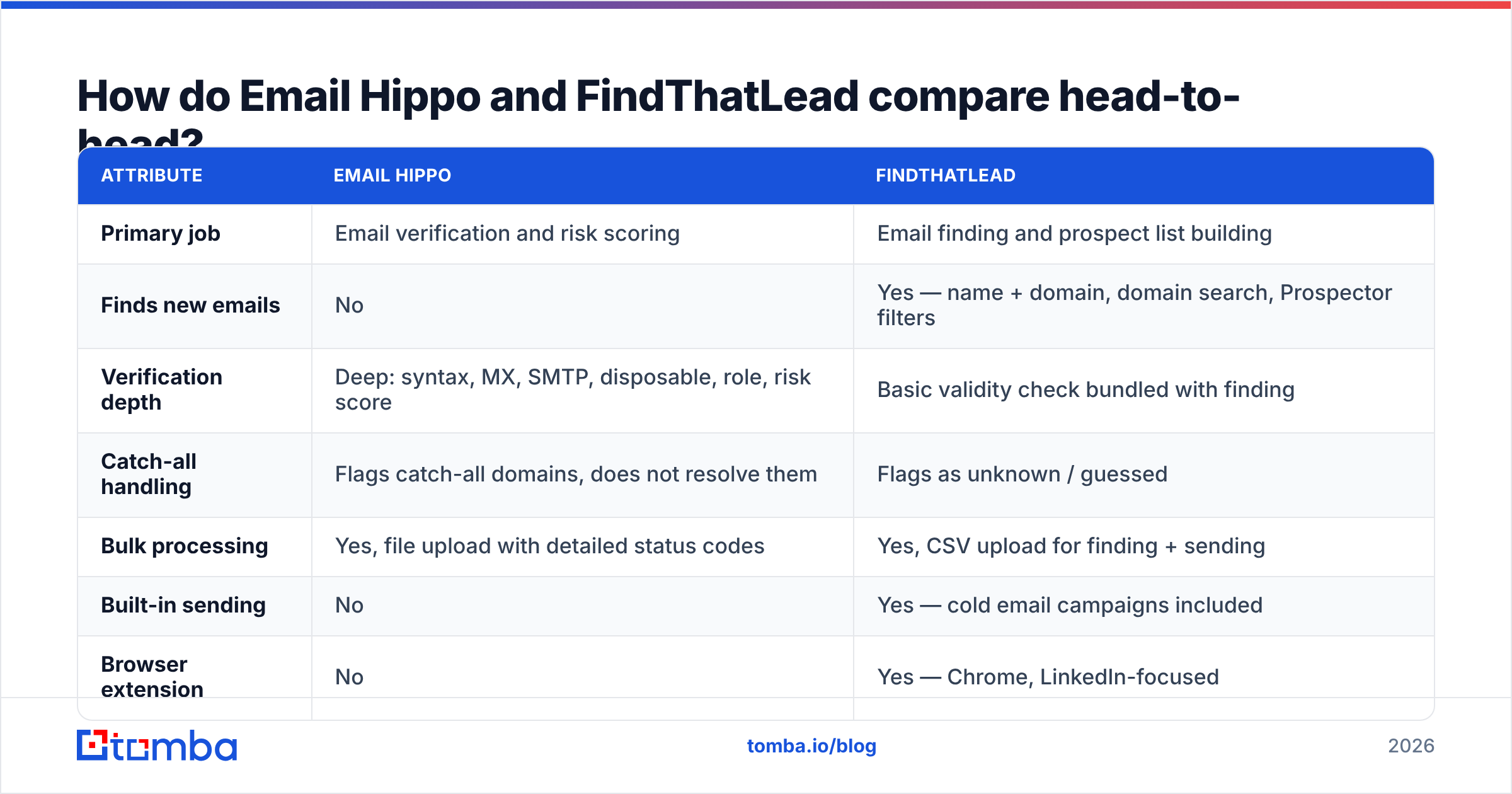Open the tomba.io/blog link
This screenshot has width=1512, height=794.
pyautogui.click(x=811, y=746)
